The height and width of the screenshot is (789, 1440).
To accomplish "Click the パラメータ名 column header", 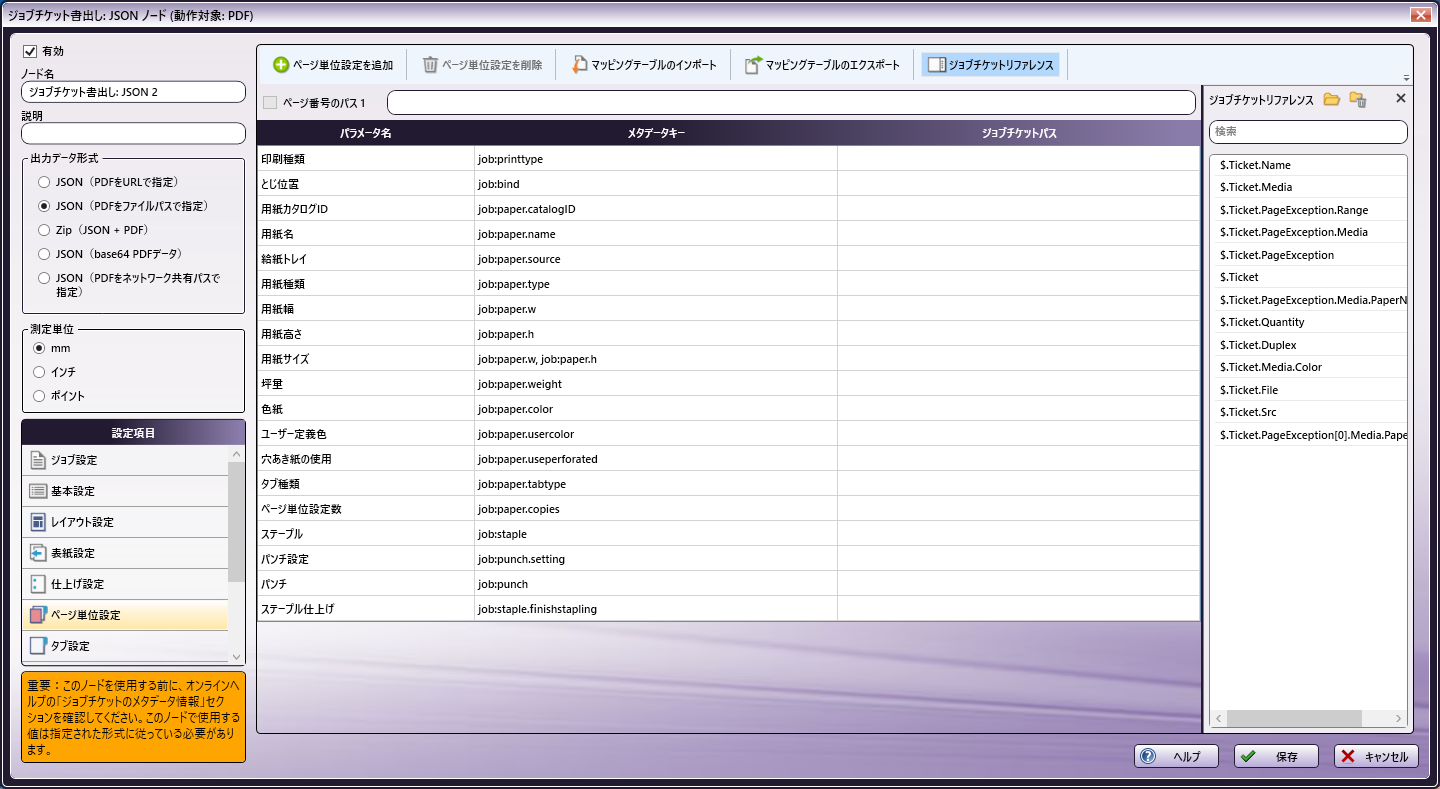I will [365, 133].
